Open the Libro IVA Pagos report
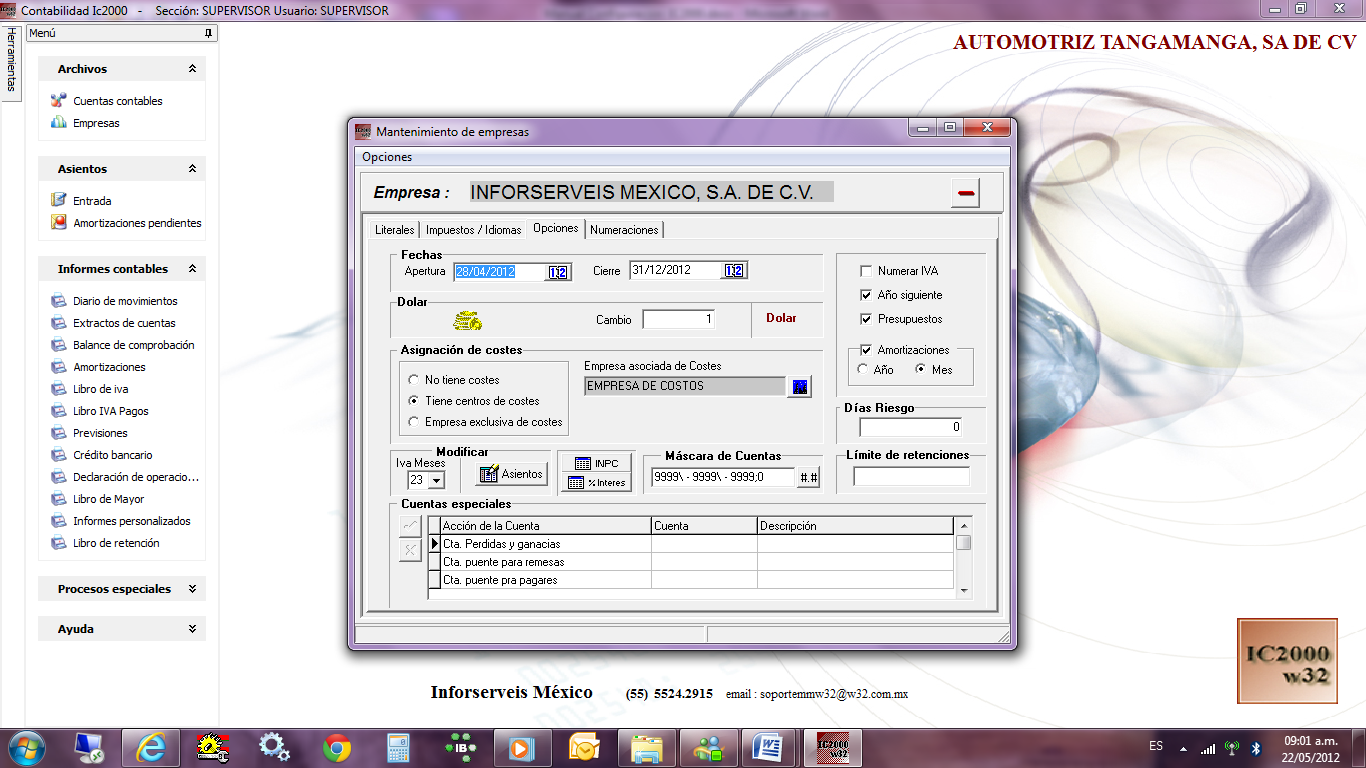1366x768 pixels. [110, 411]
